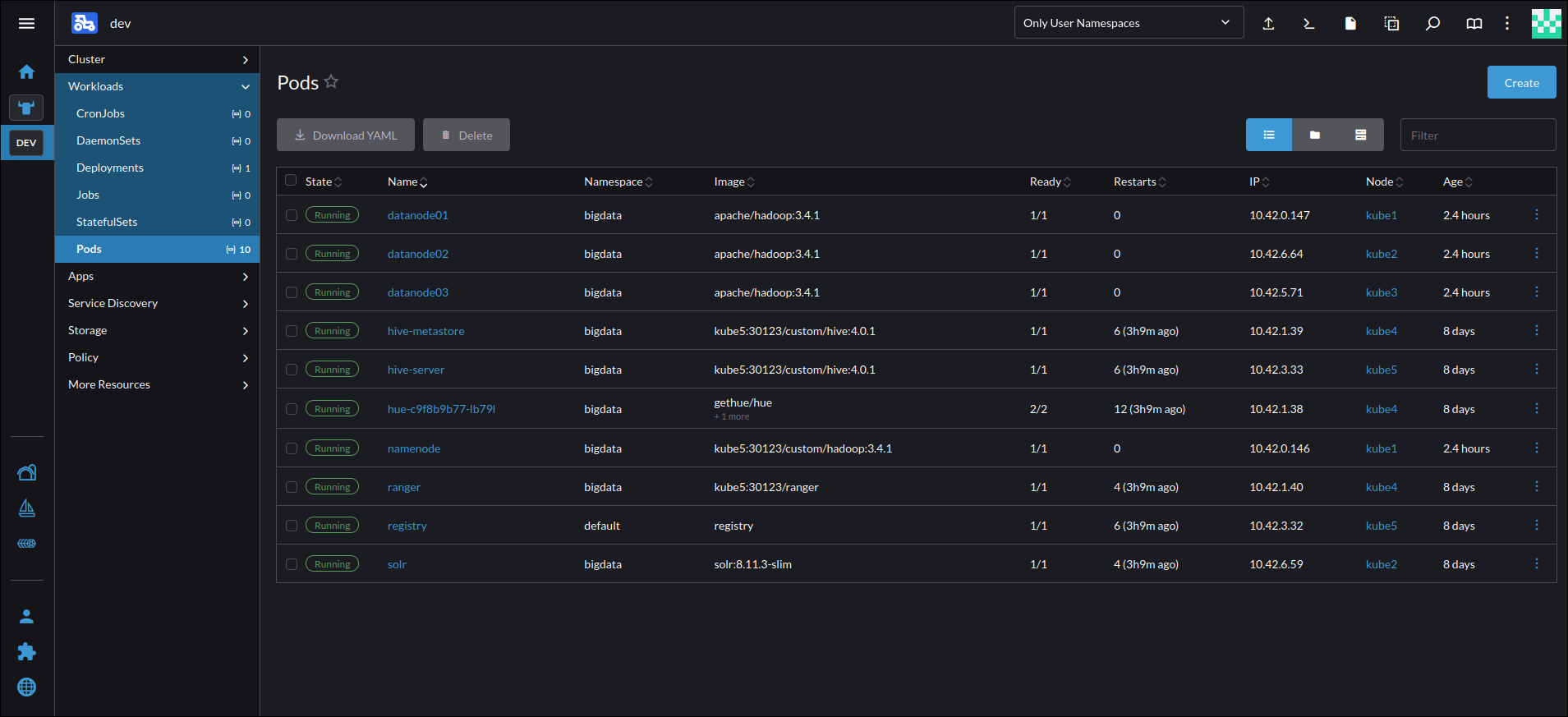Viewport: 1568px width, 717px height.
Task: Collapse the Workloads section
Action: (157, 86)
